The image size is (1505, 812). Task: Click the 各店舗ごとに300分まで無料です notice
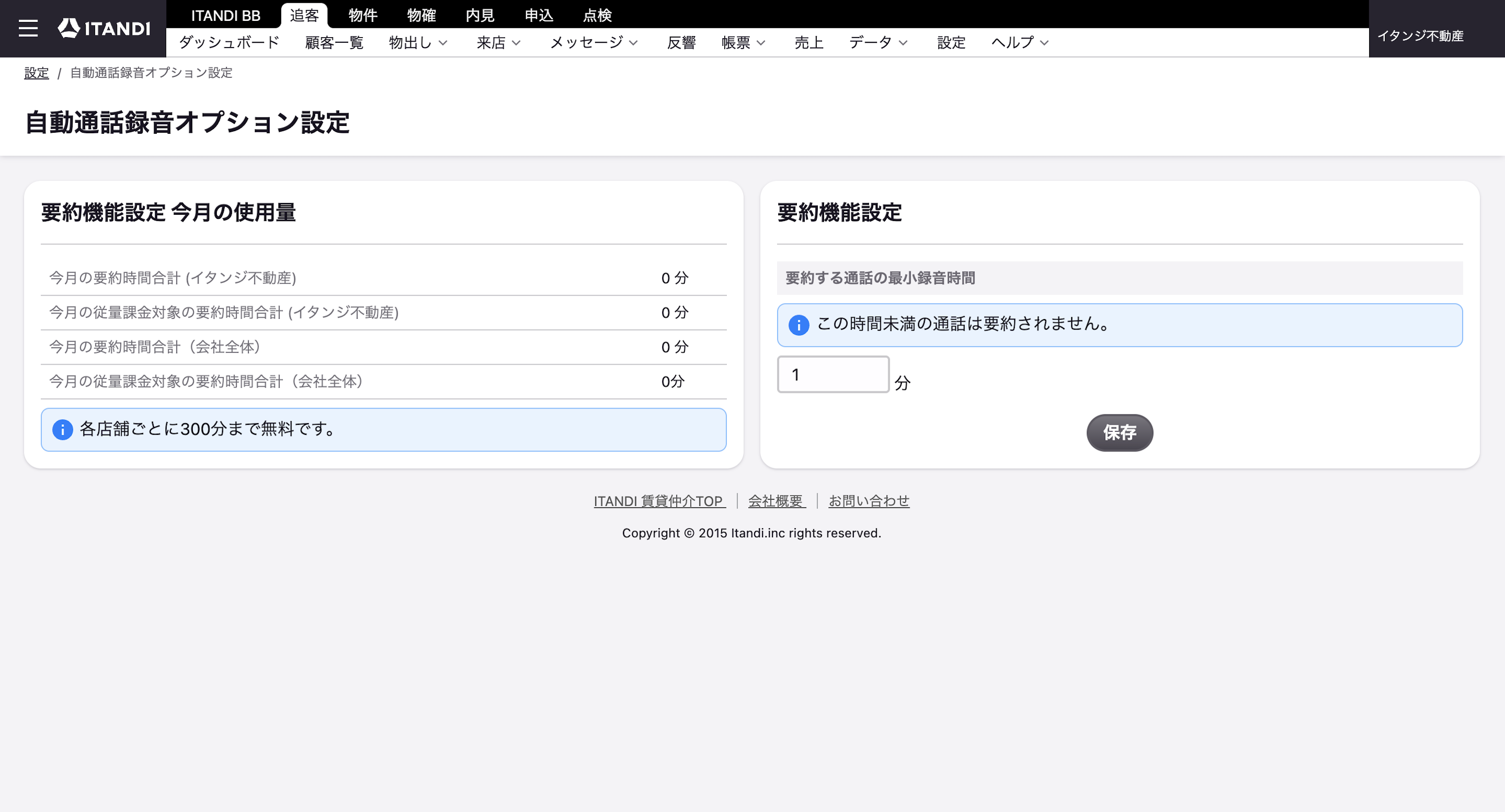point(384,430)
